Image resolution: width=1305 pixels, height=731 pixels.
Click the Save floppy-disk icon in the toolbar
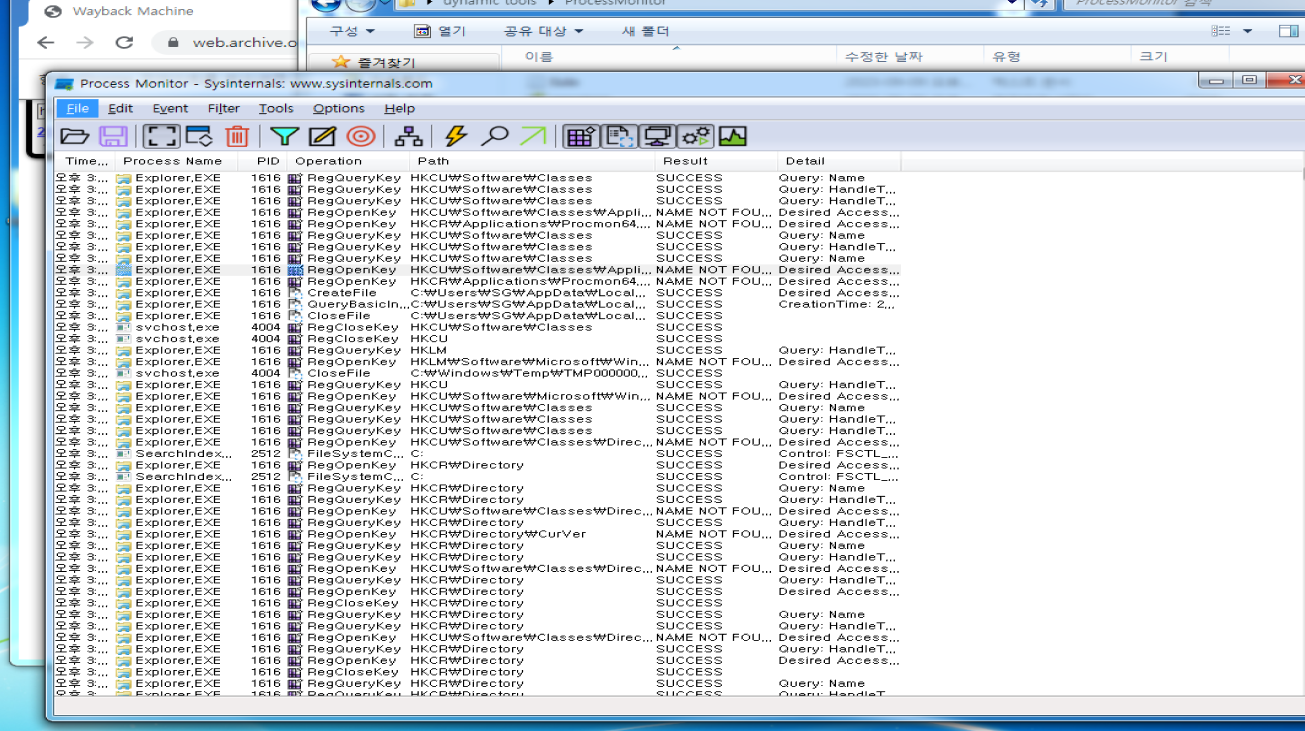[112, 136]
